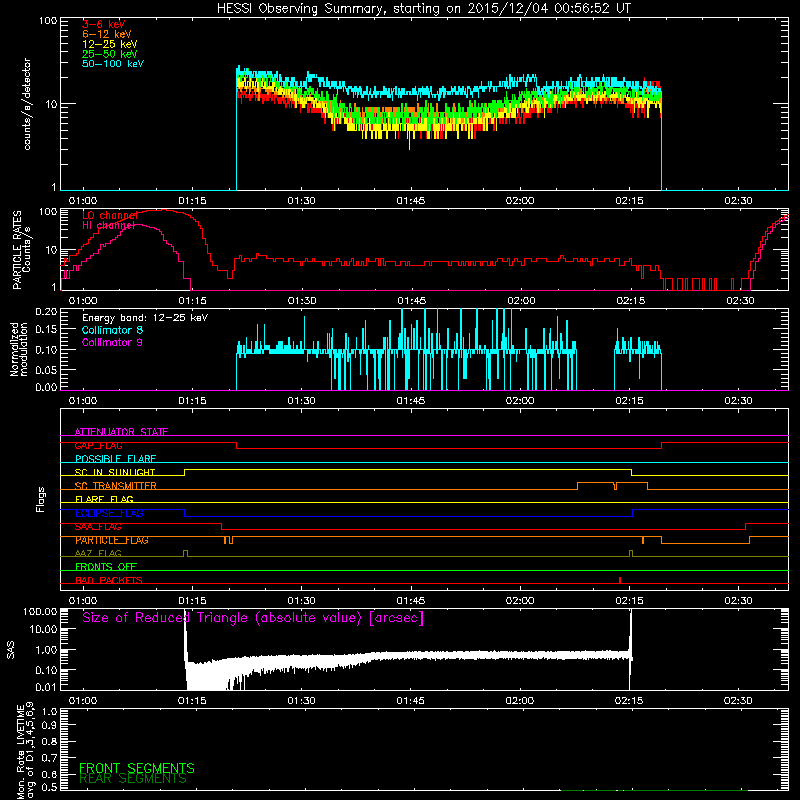The image size is (800, 800).
Task: Click '01:45' under the modulation panel
Action: pyautogui.click(x=411, y=401)
